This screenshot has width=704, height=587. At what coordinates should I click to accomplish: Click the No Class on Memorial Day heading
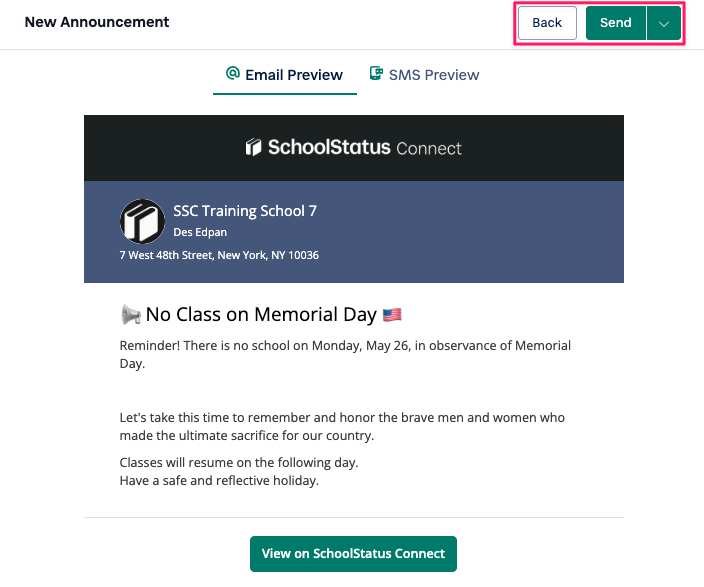point(261,314)
